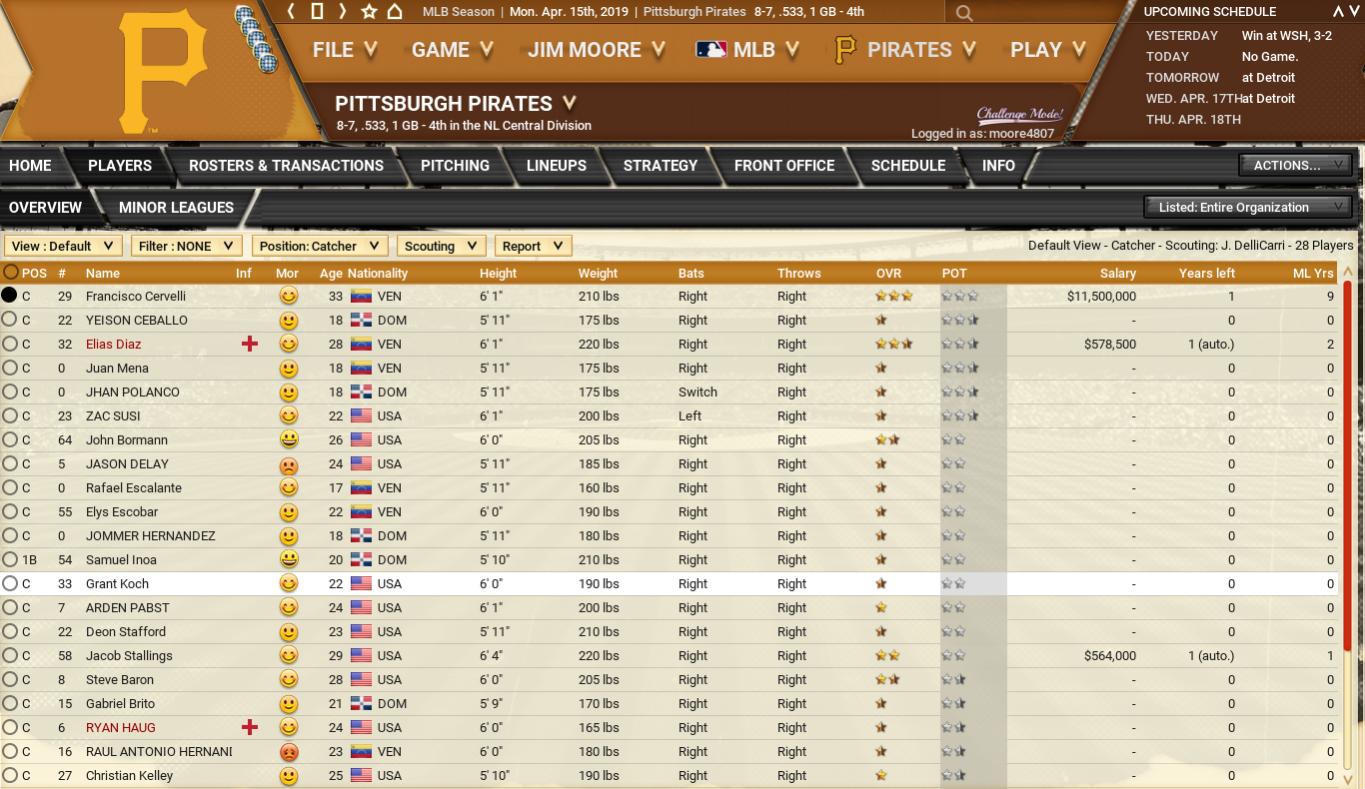Go back with the left arrow icon
Screen dimensions: 1365x789
(291, 12)
